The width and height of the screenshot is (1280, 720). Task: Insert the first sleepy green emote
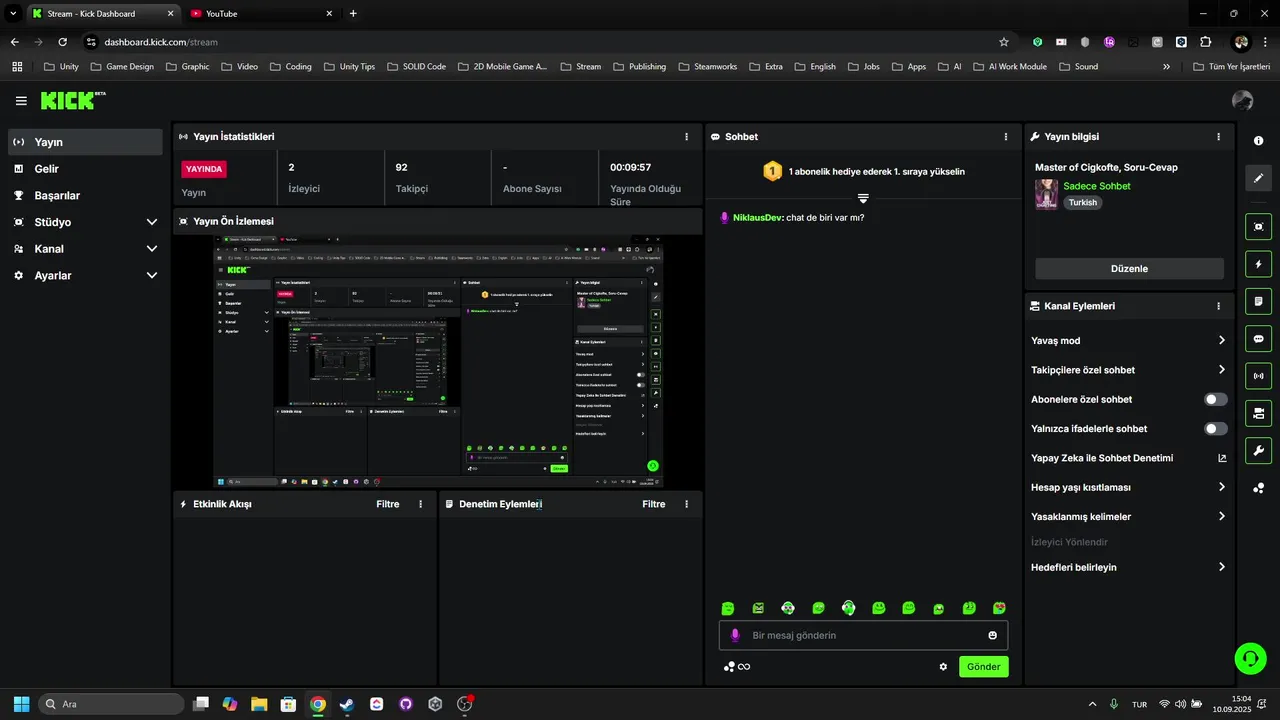point(728,608)
